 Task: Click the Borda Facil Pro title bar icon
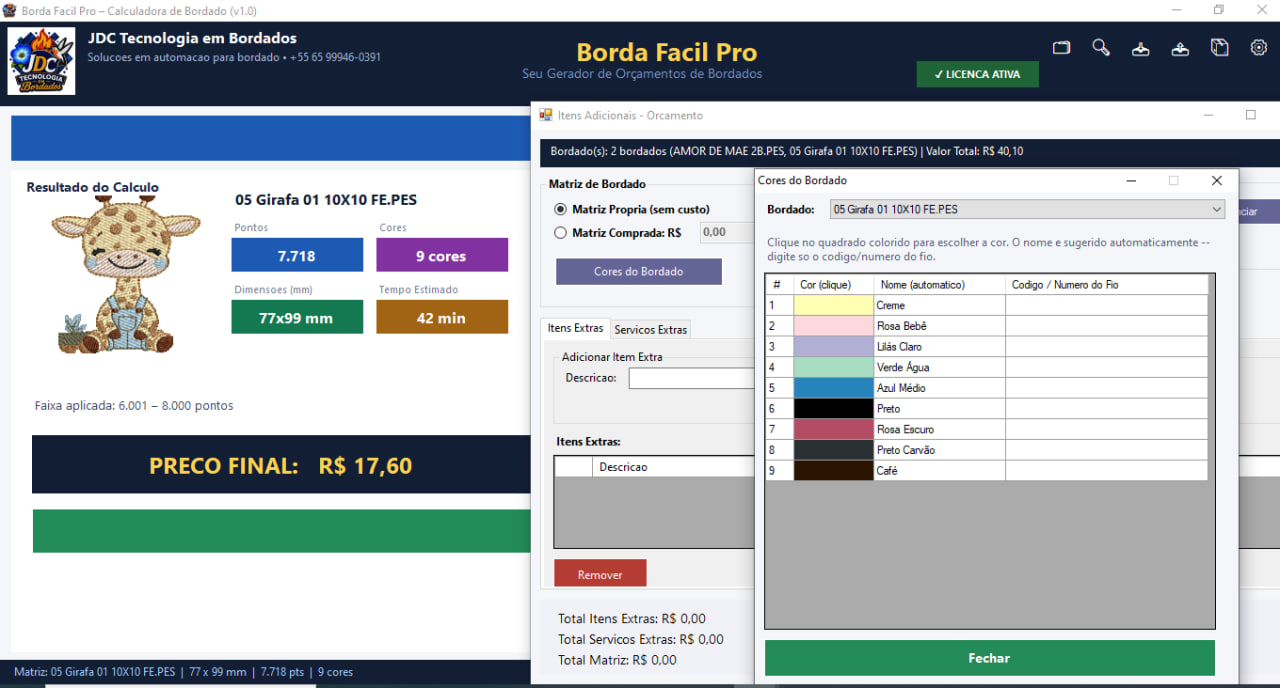pyautogui.click(x=9, y=10)
